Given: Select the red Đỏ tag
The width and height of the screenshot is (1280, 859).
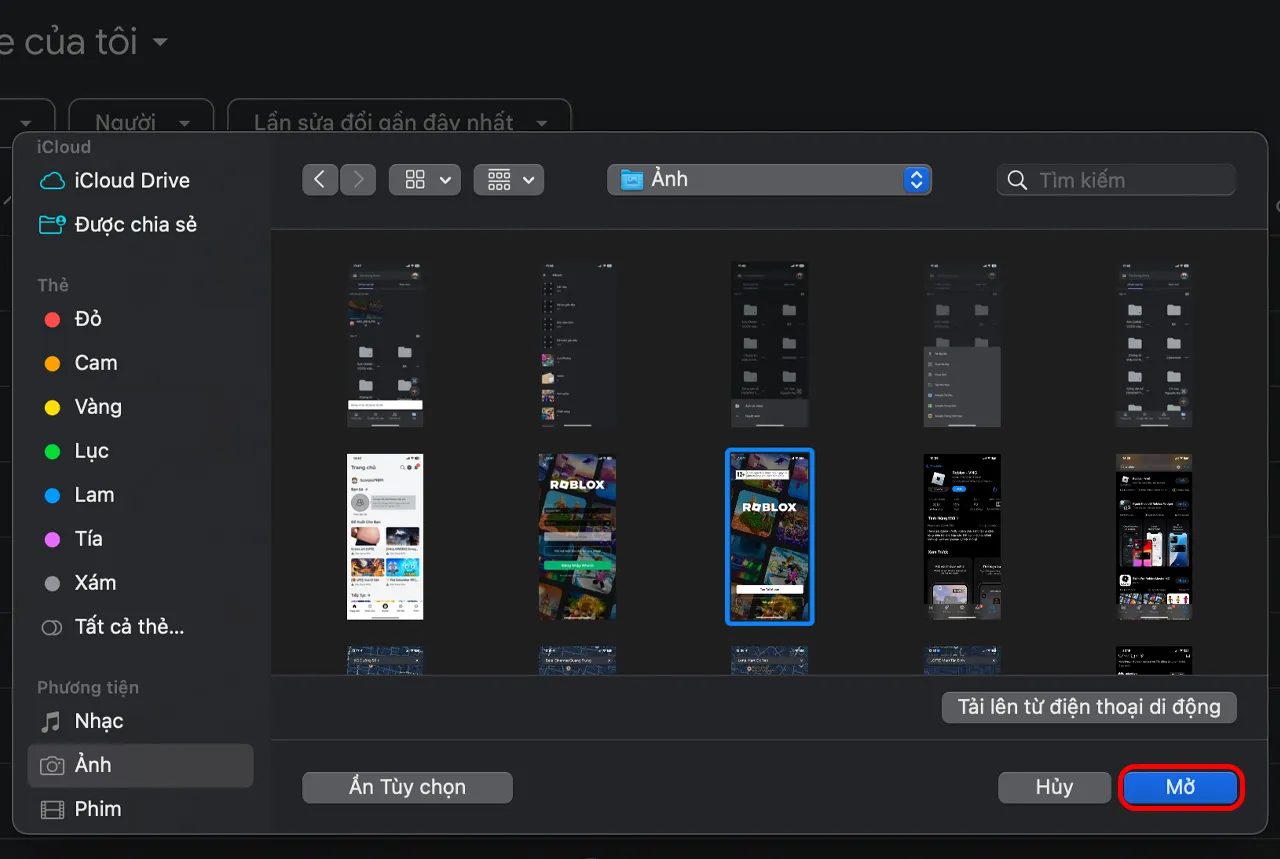Looking at the screenshot, I should point(88,319).
